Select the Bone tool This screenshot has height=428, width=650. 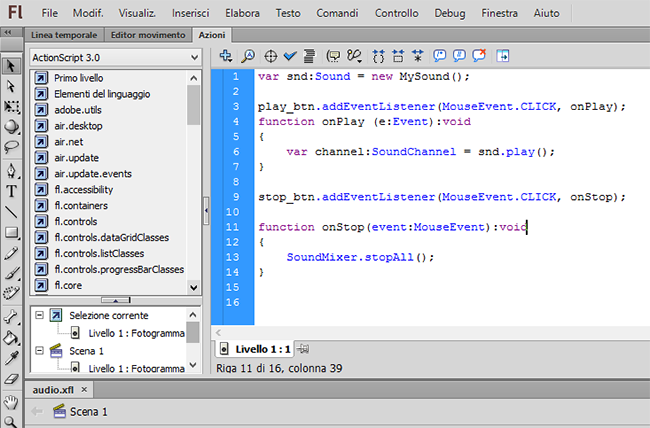point(11,317)
